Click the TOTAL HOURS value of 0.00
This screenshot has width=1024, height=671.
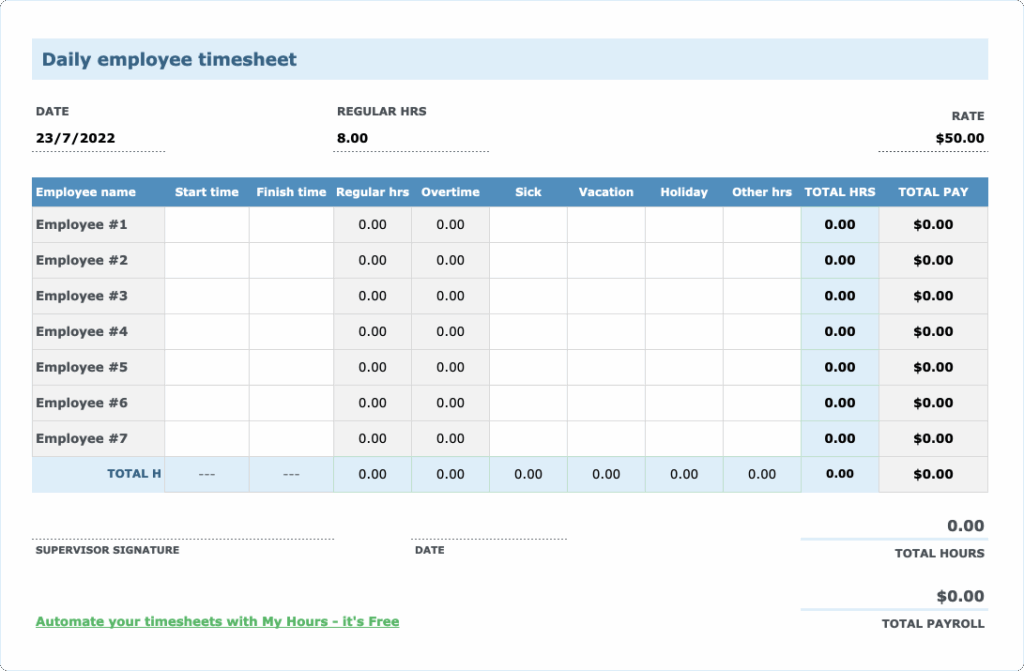coord(962,525)
